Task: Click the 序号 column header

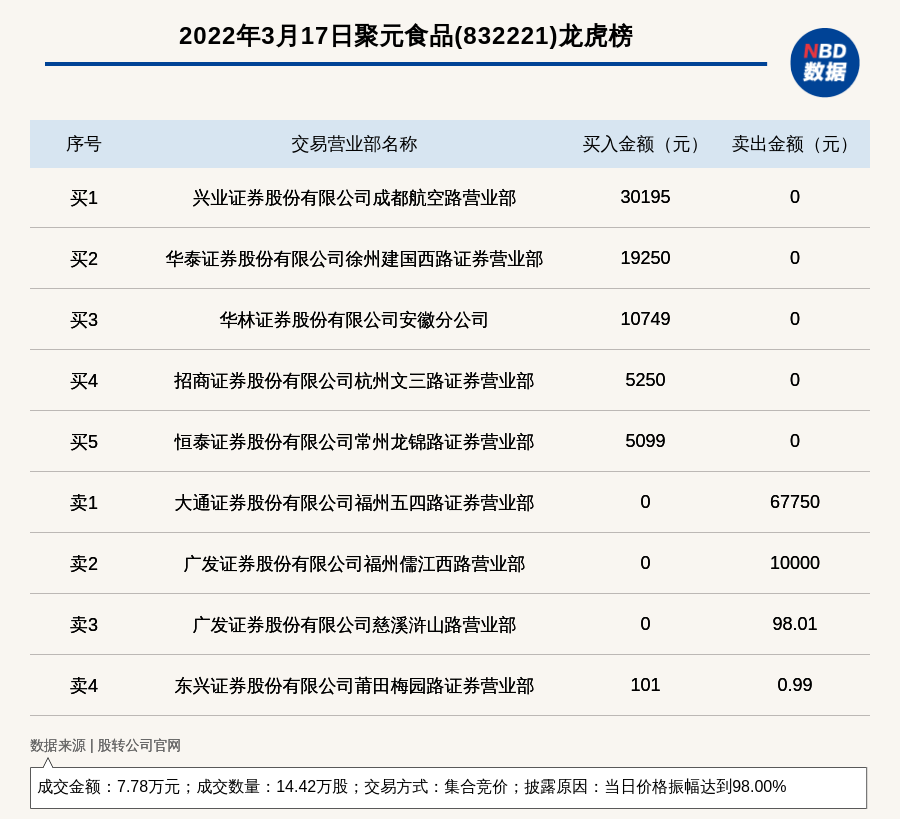Action: click(84, 144)
